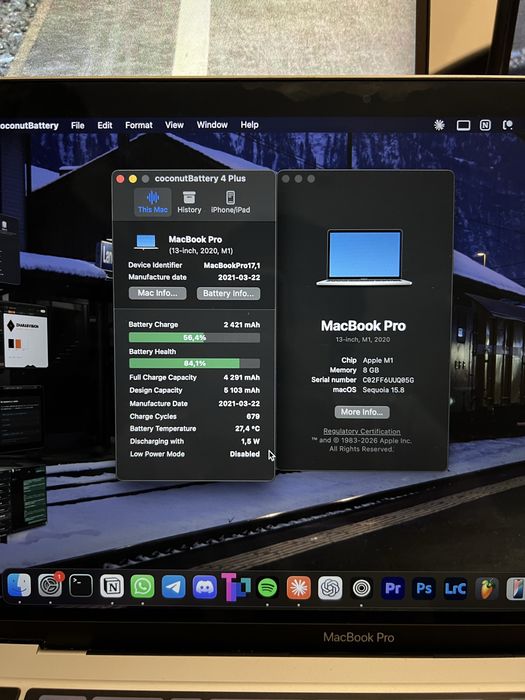Click the macOS Sequoia 15.8 text
525x700 pixels.
[x=383, y=390]
